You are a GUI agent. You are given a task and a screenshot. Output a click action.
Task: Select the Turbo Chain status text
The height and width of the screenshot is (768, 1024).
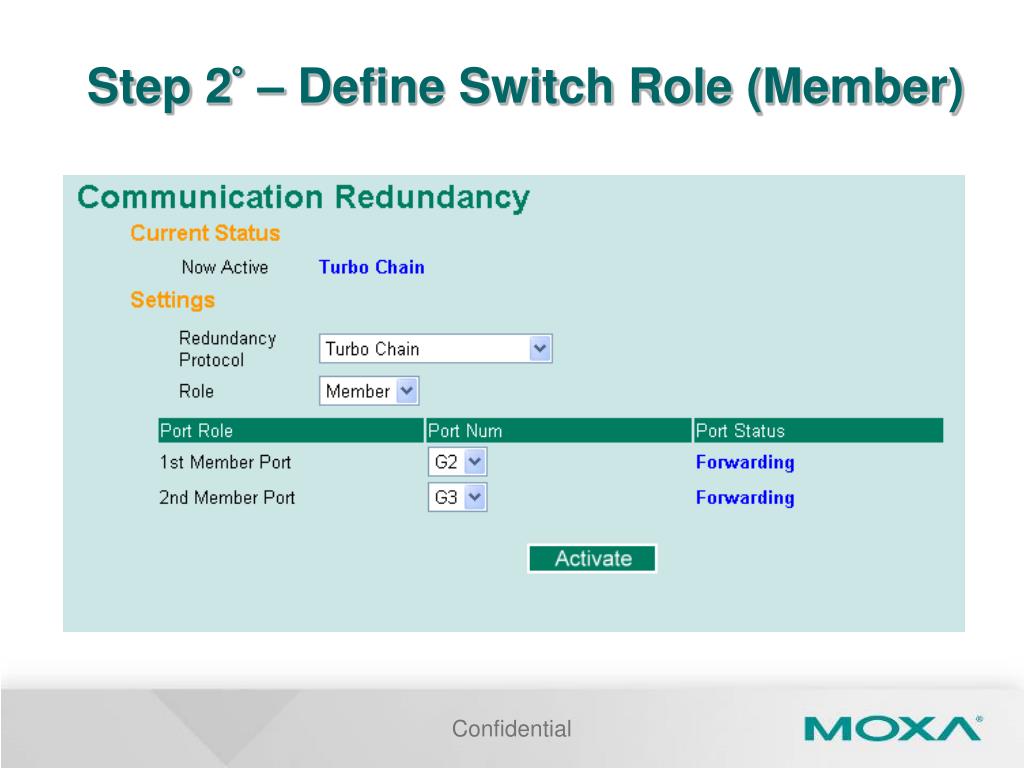372,267
